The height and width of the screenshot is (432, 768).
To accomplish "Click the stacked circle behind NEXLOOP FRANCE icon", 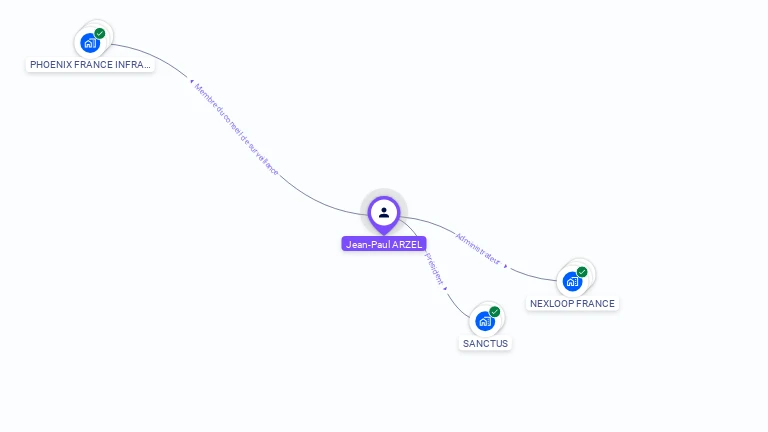I will (589, 267).
